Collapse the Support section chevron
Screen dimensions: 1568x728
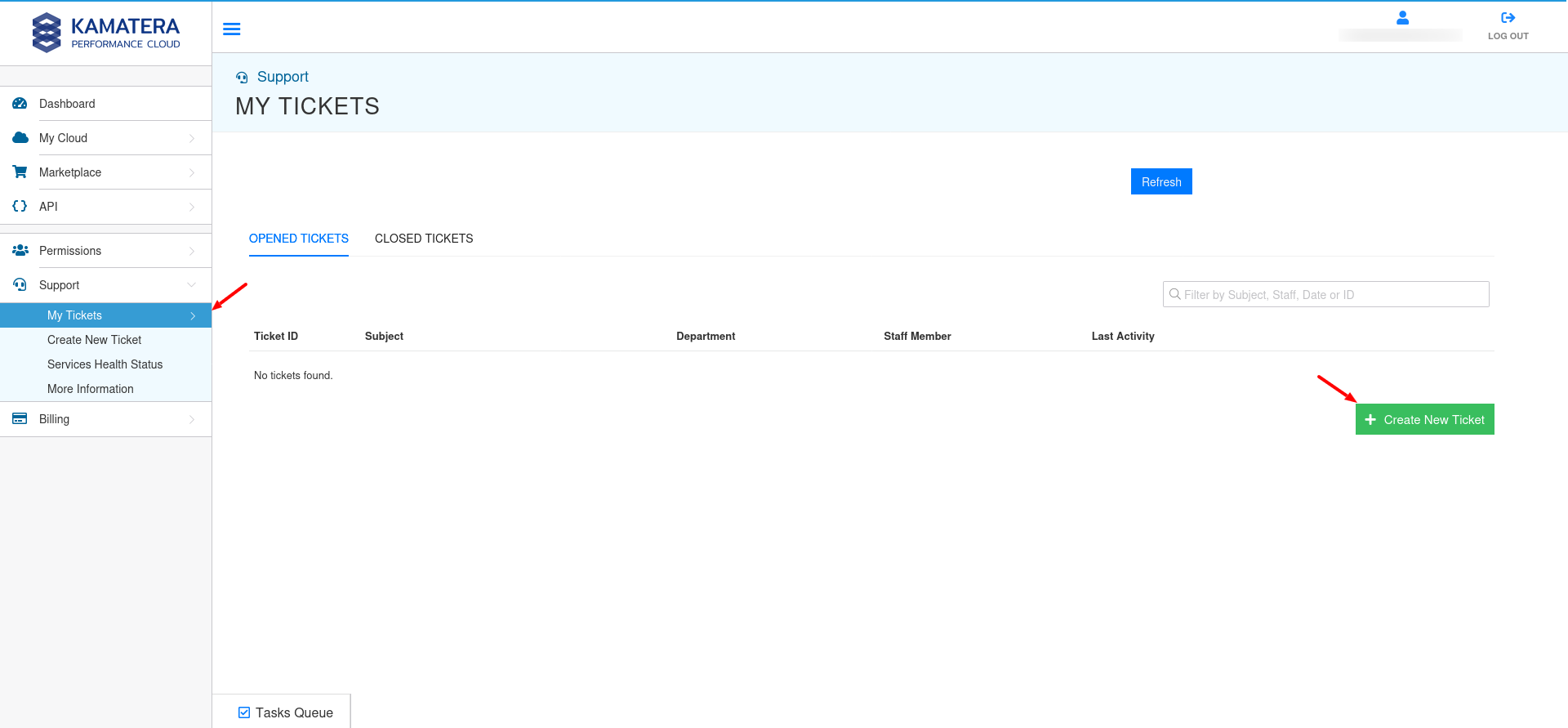[192, 285]
